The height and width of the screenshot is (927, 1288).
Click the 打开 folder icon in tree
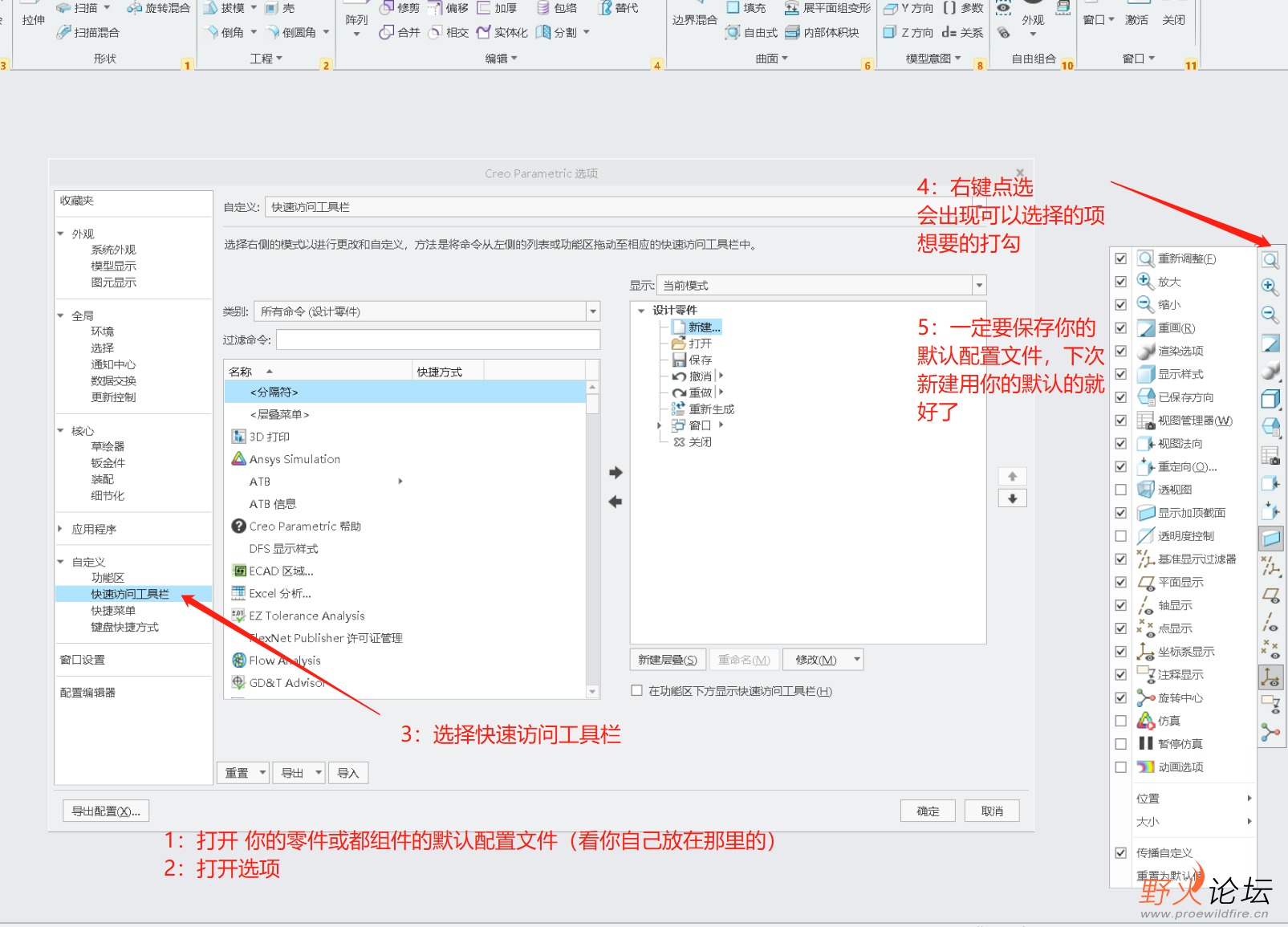[x=679, y=344]
